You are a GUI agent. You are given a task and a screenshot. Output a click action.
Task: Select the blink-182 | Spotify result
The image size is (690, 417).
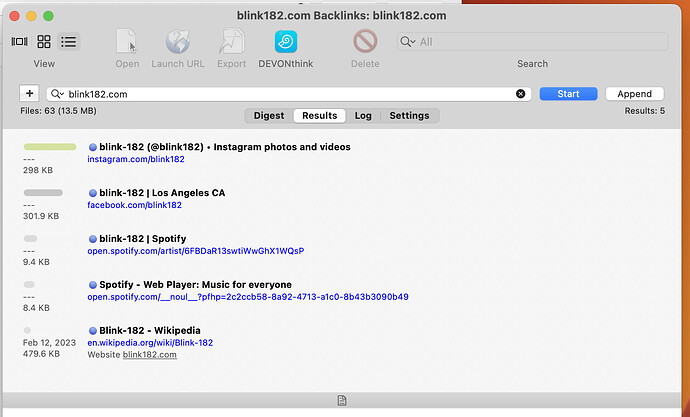click(x=143, y=239)
